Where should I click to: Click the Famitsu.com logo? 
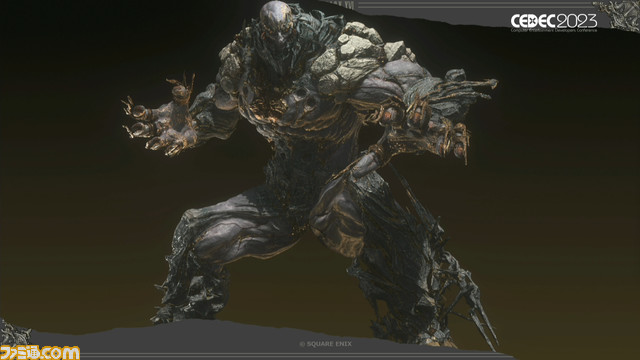coord(40,352)
